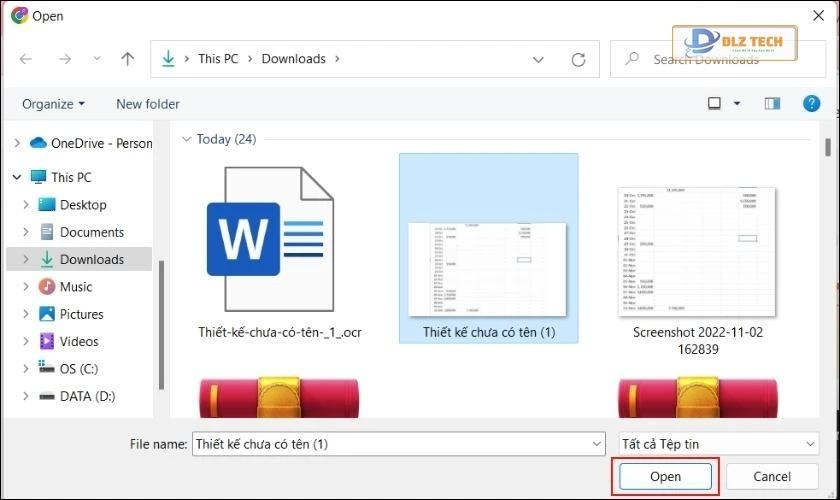The width and height of the screenshot is (840, 500).
Task: Toggle the preview pane icon
Action: pyautogui.click(x=772, y=103)
